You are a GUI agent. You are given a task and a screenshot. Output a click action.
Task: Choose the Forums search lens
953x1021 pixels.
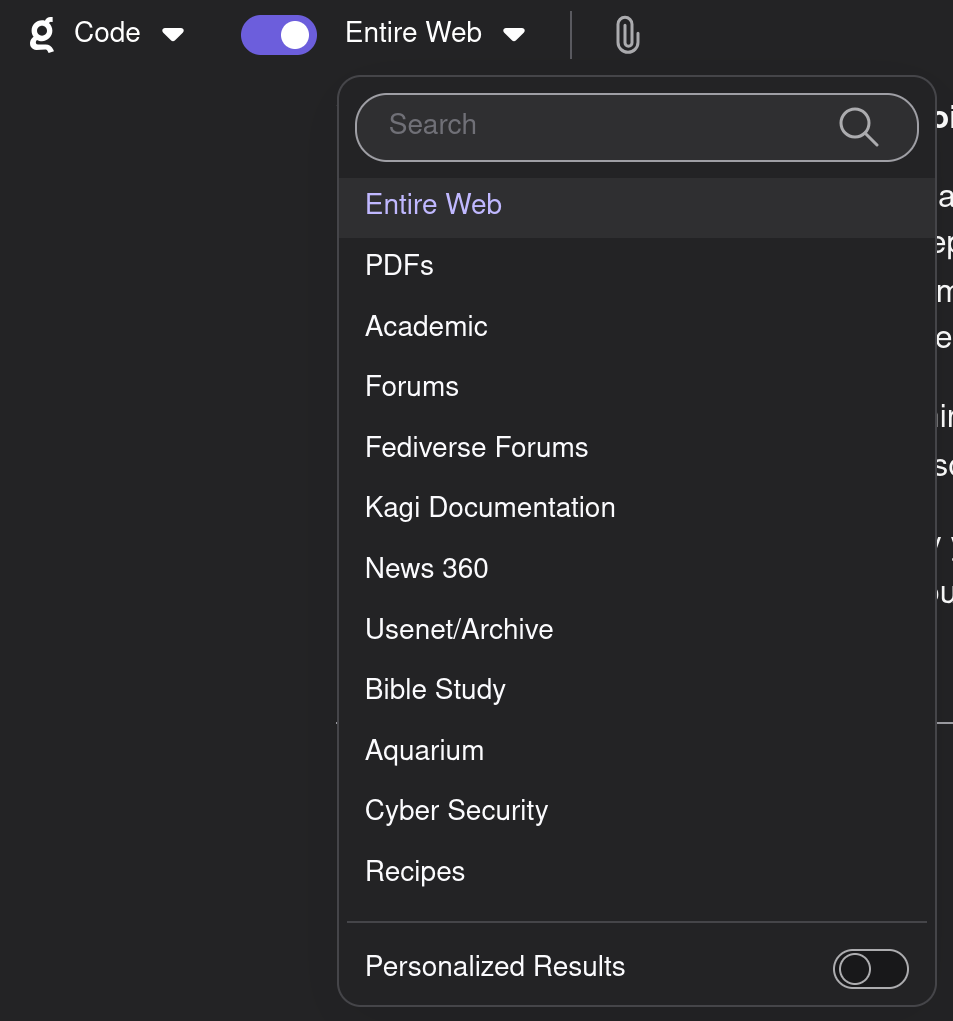[x=411, y=386]
